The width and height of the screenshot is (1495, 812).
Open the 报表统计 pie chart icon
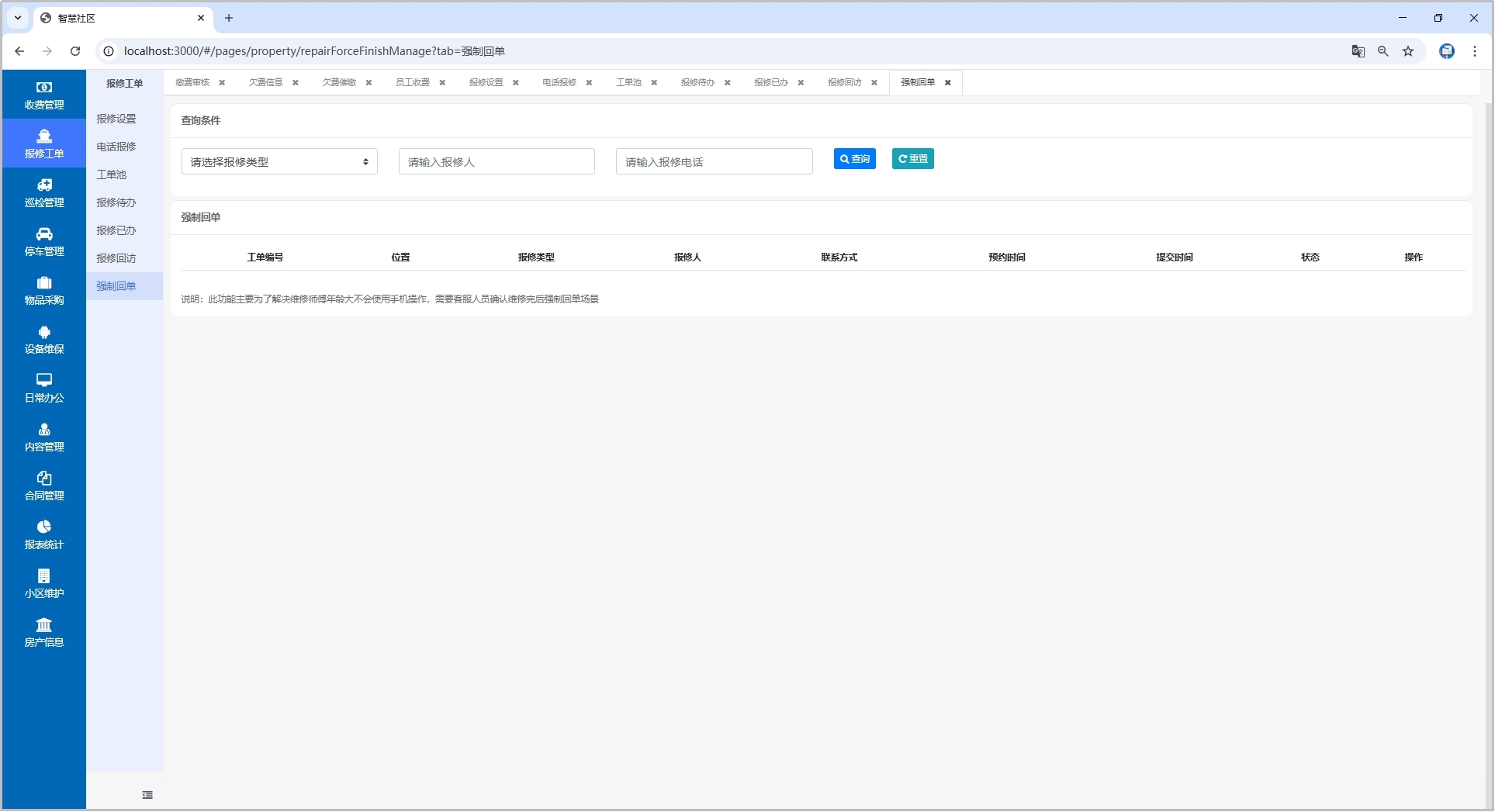click(x=44, y=527)
